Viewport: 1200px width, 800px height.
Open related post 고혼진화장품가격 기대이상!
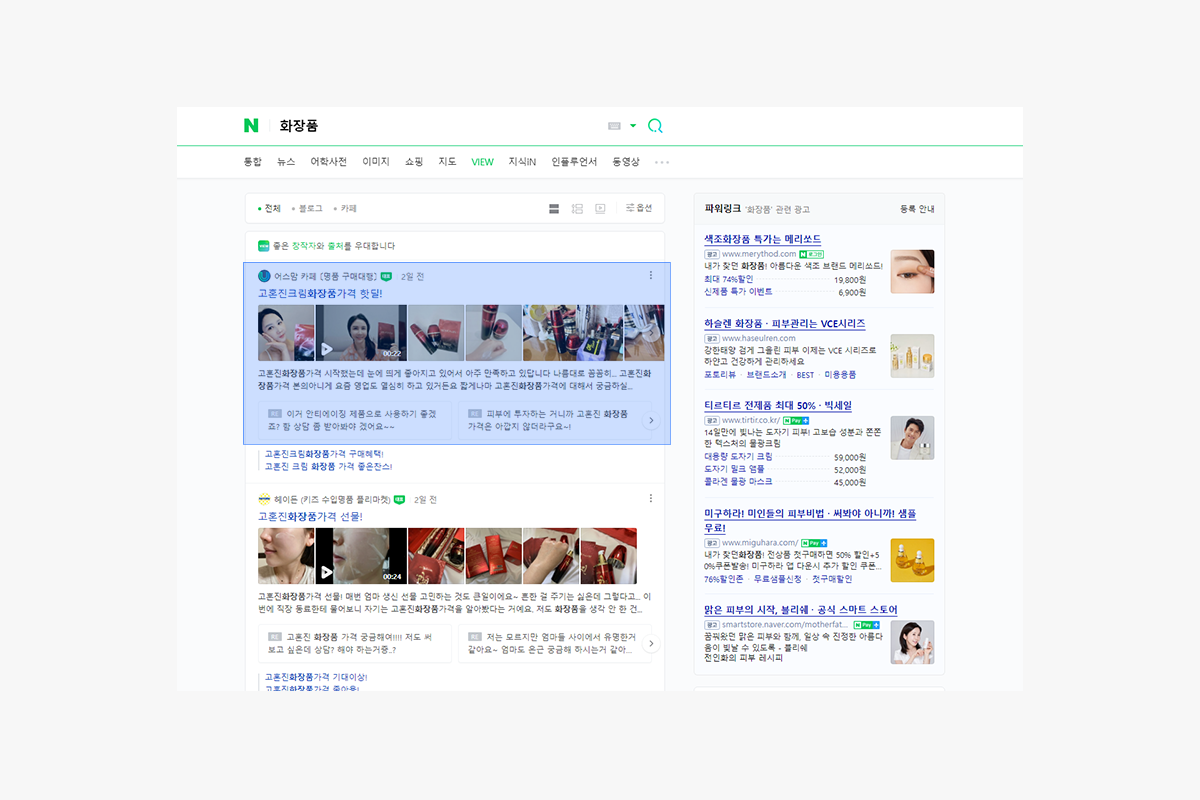317,677
